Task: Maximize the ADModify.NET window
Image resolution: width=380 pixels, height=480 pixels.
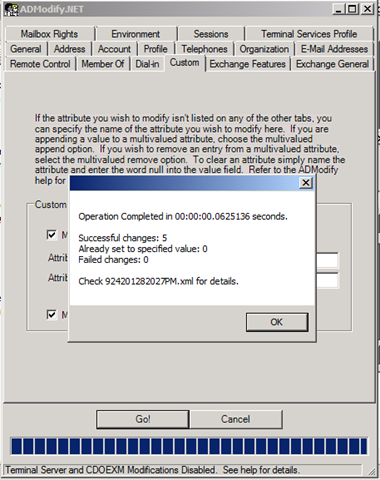Action: (352, 9)
